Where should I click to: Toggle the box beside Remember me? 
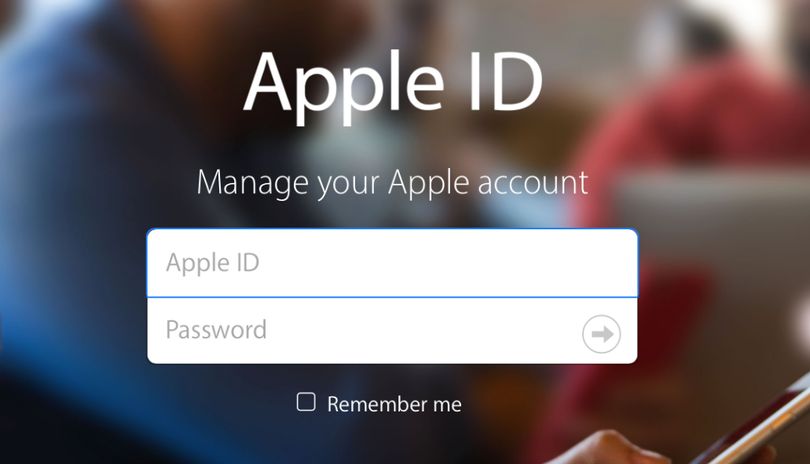(306, 402)
